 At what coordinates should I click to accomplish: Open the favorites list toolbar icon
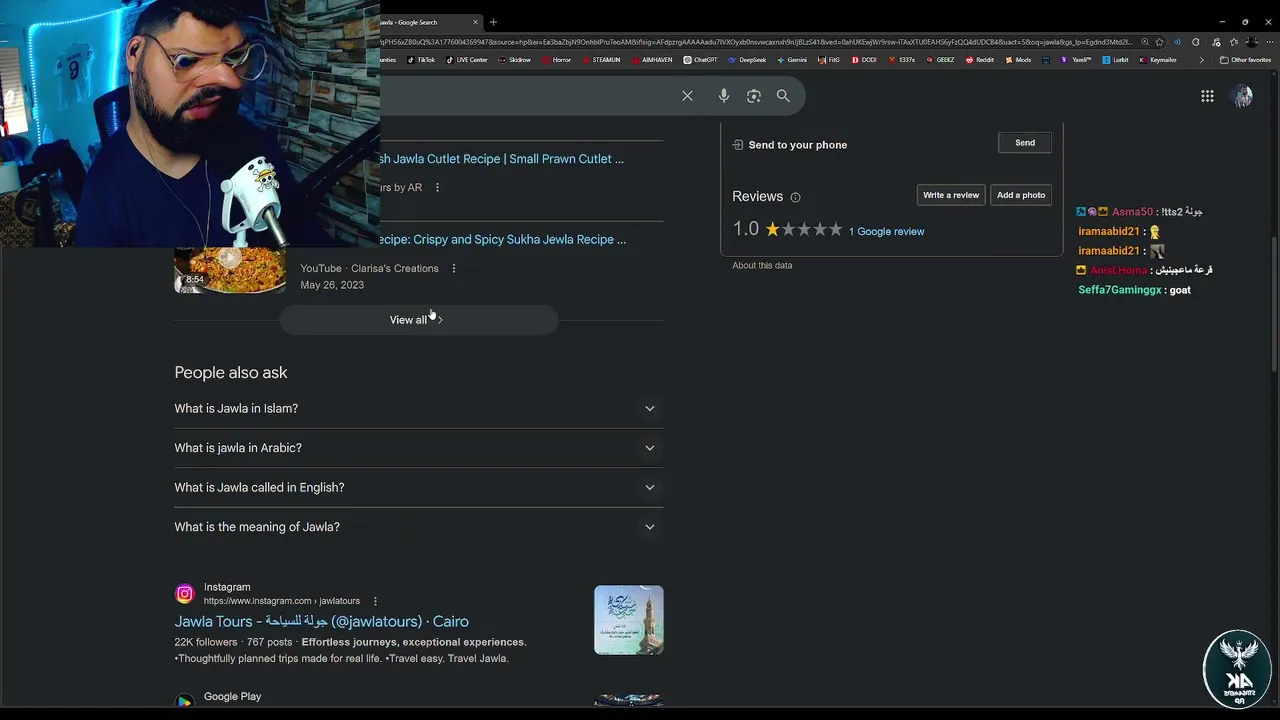click(x=1234, y=42)
